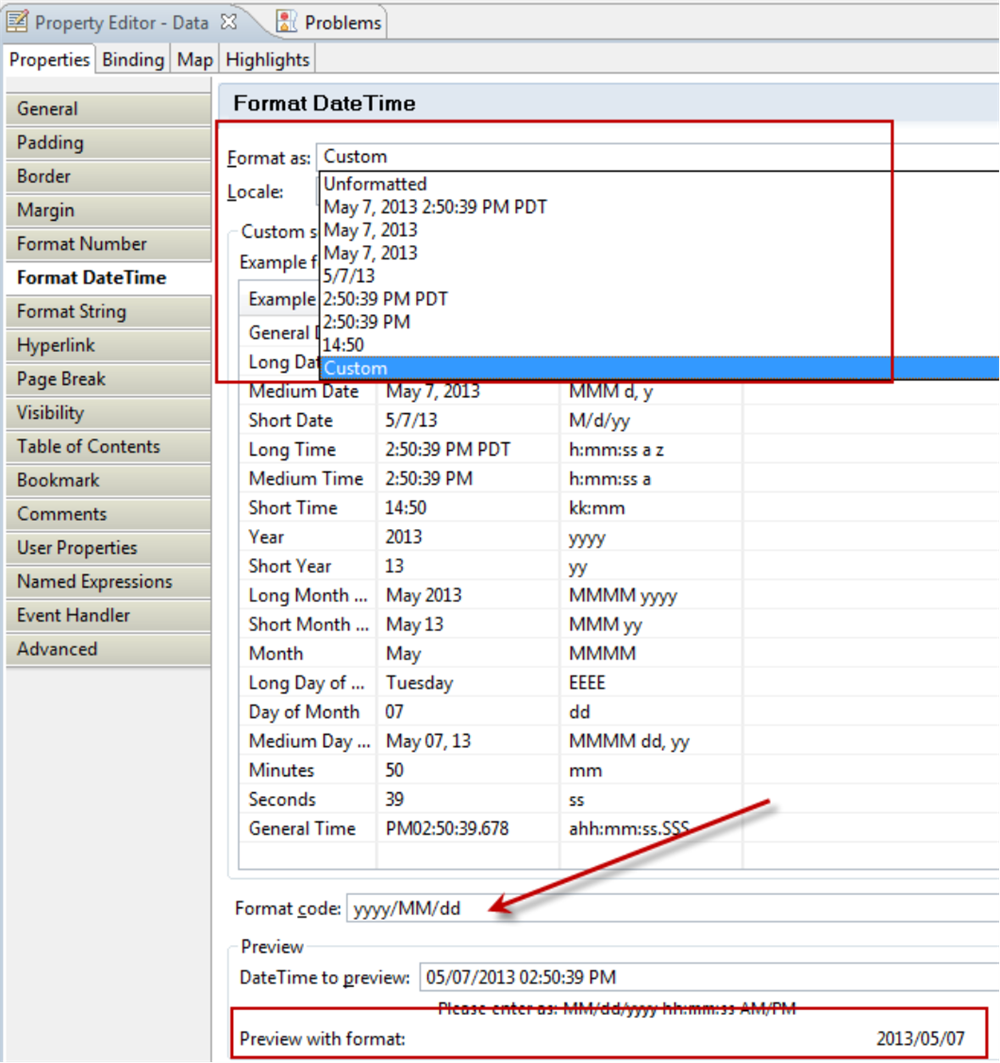This screenshot has height=1063, width=1000.
Task: Click into the Format code field
Action: (671, 908)
